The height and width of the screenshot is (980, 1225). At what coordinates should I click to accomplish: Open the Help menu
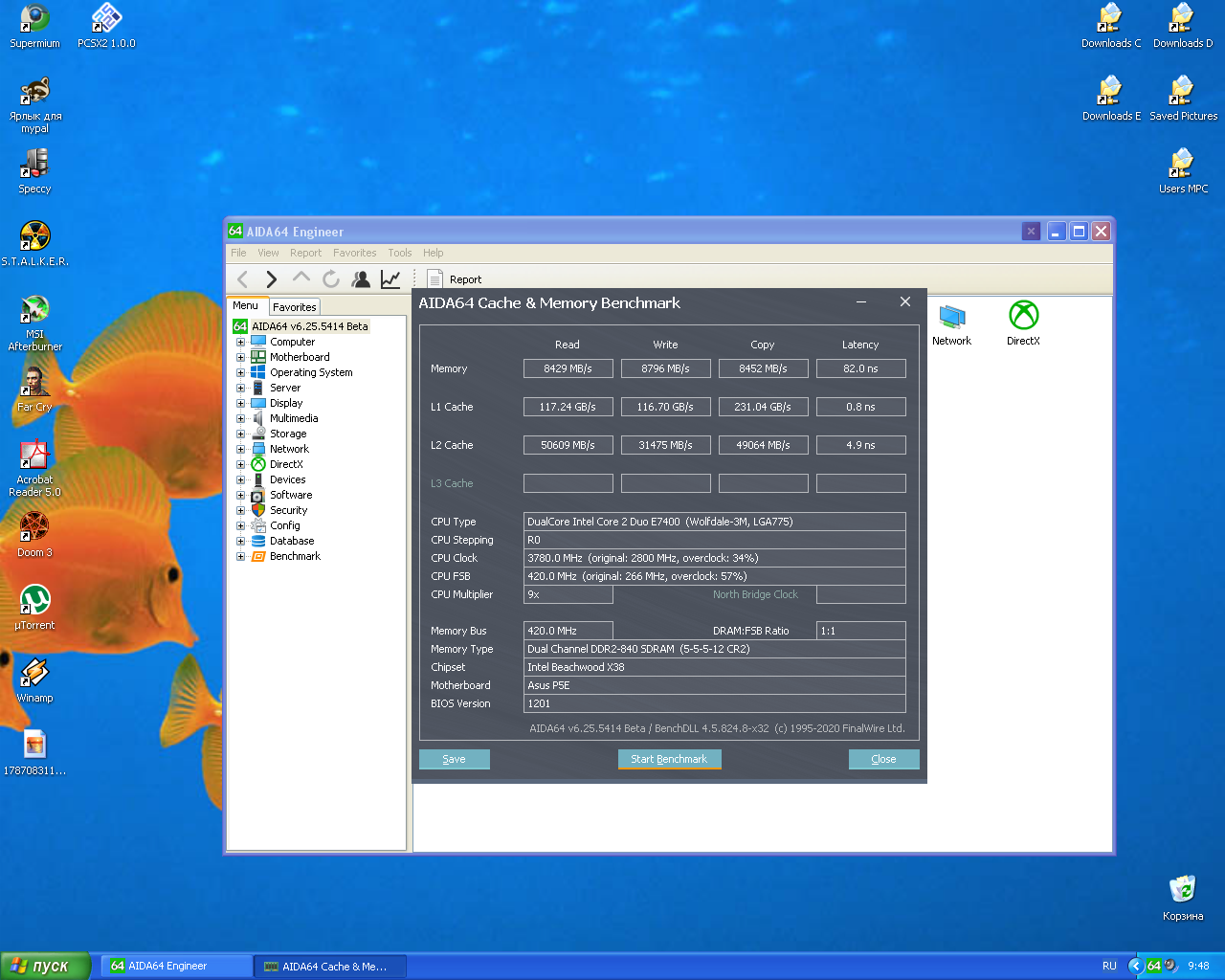coord(434,253)
